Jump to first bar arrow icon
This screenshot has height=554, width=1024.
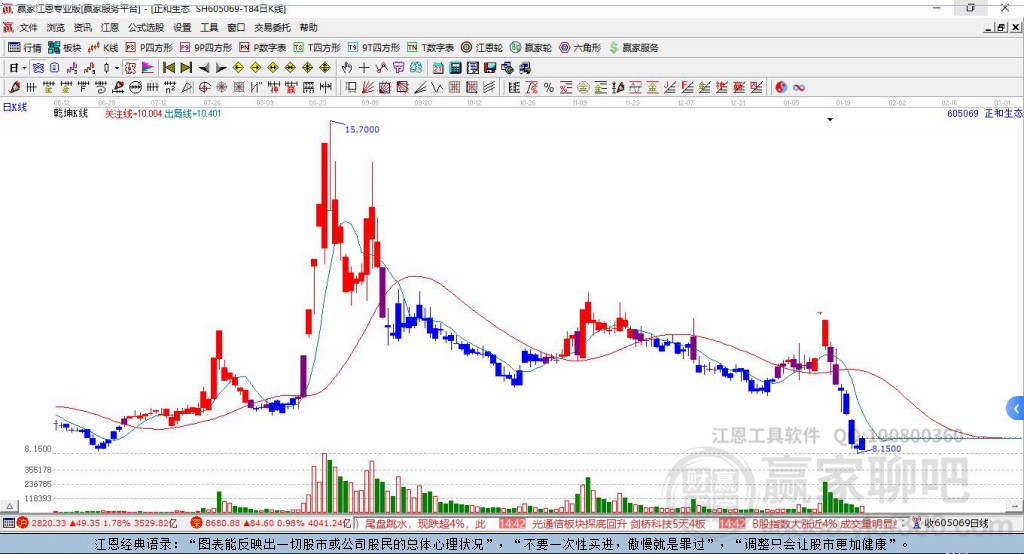coord(169,67)
